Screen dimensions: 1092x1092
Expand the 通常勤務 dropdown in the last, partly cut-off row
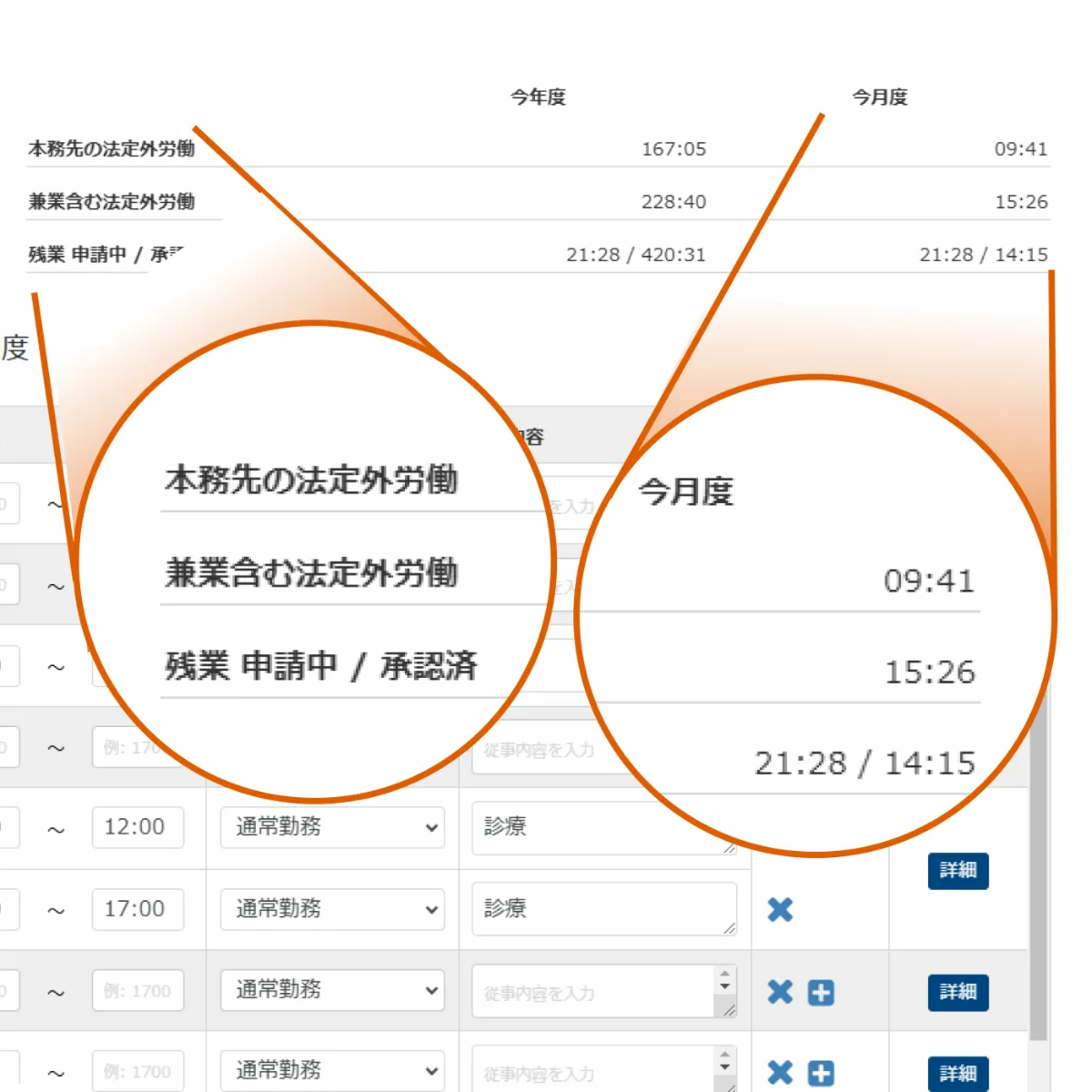pyautogui.click(x=332, y=1071)
